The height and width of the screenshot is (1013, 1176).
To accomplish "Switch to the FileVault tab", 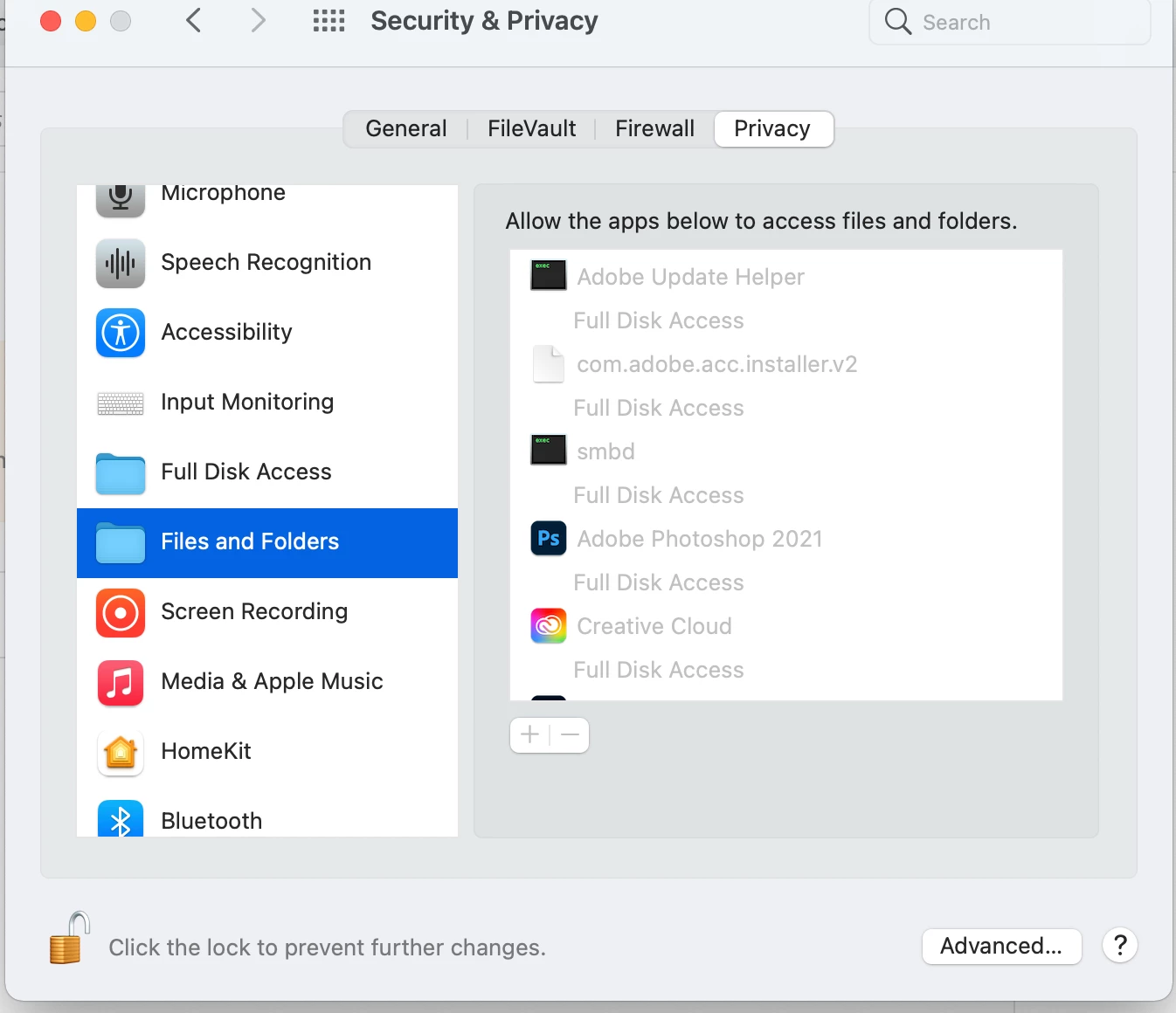I will (x=531, y=128).
